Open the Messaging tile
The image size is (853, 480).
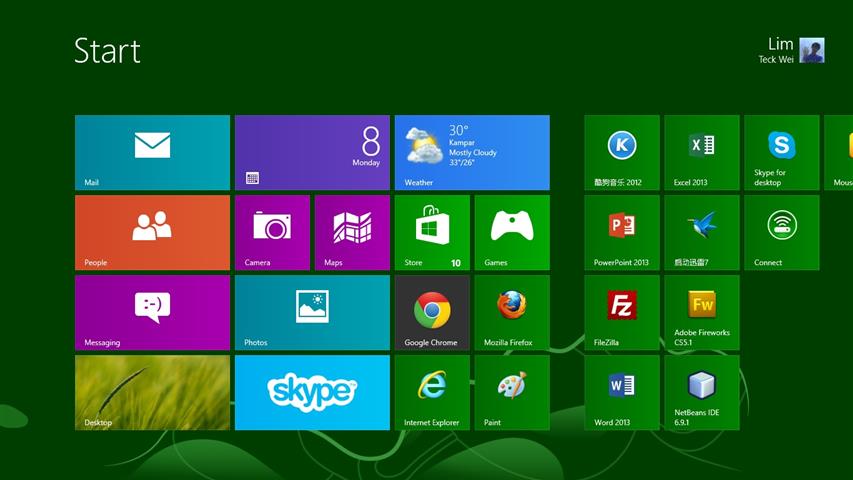(x=152, y=312)
